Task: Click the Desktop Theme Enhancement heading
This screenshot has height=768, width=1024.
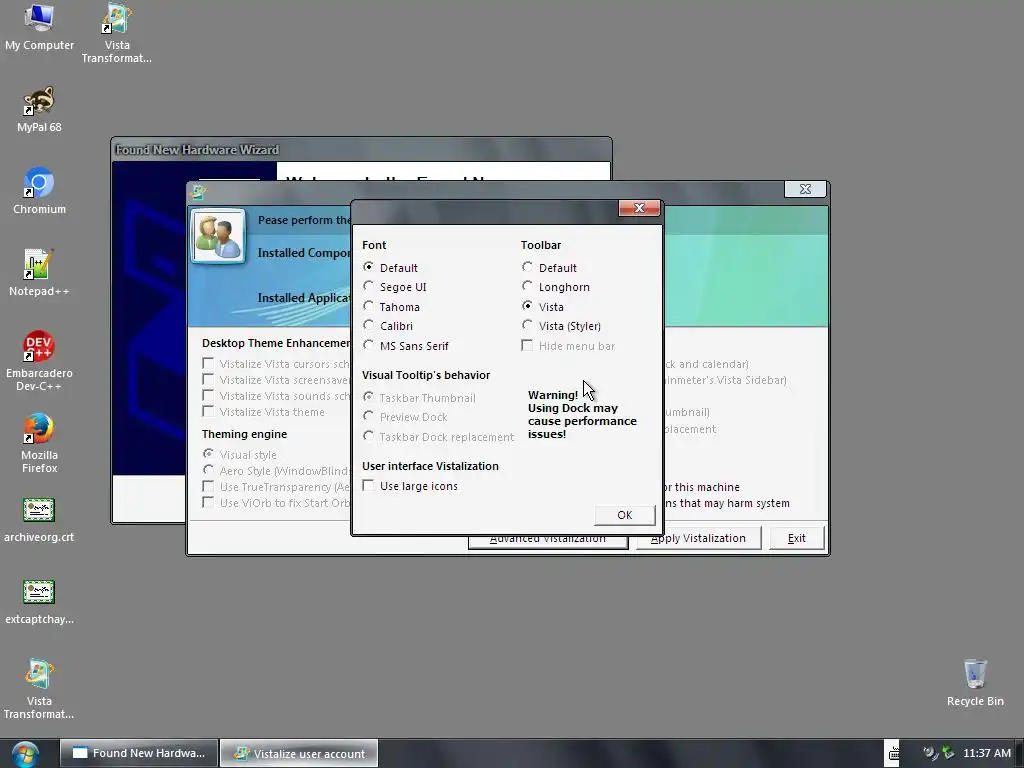Action: (276, 343)
